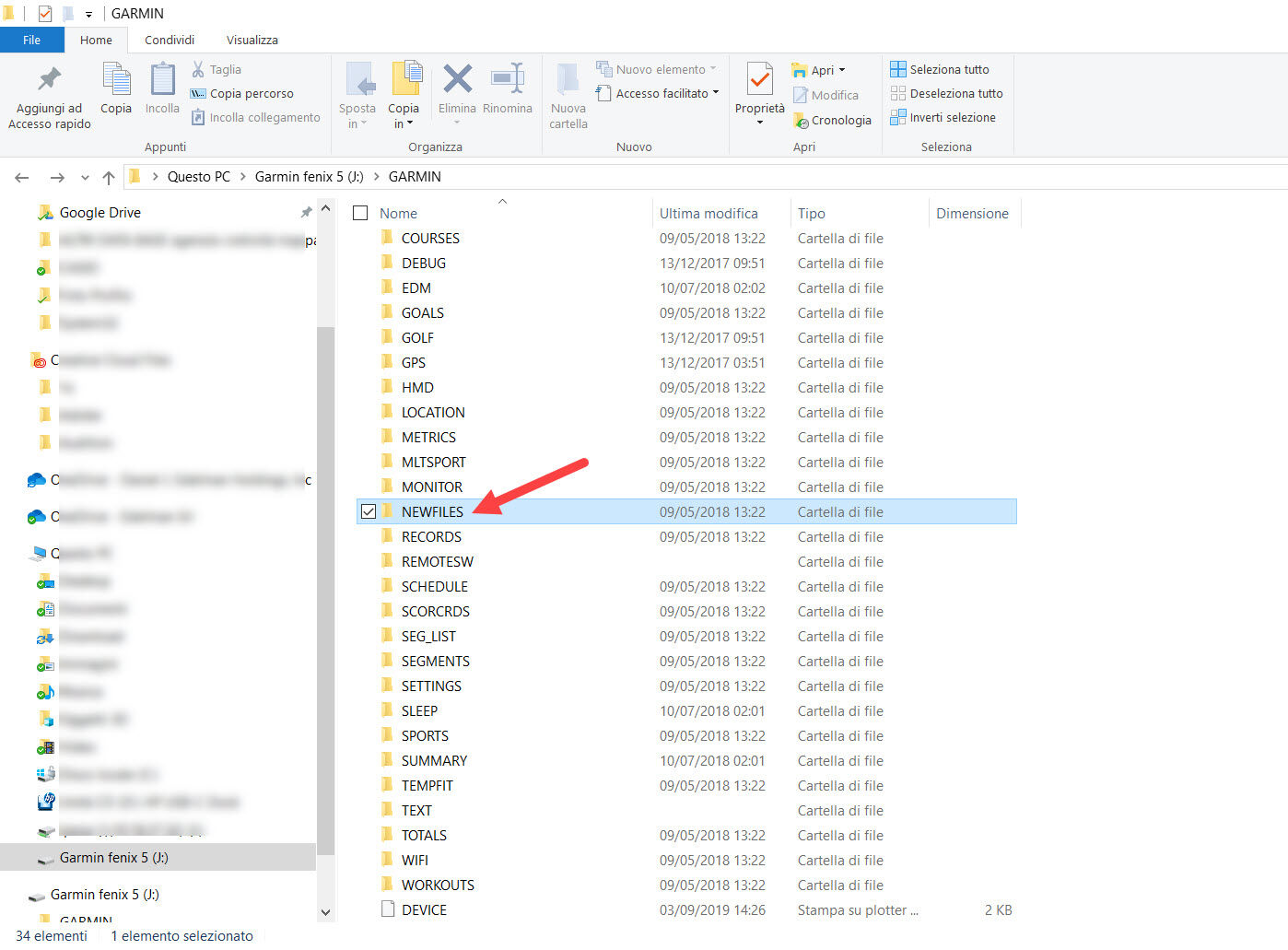Open the File menu tab

coord(31,40)
